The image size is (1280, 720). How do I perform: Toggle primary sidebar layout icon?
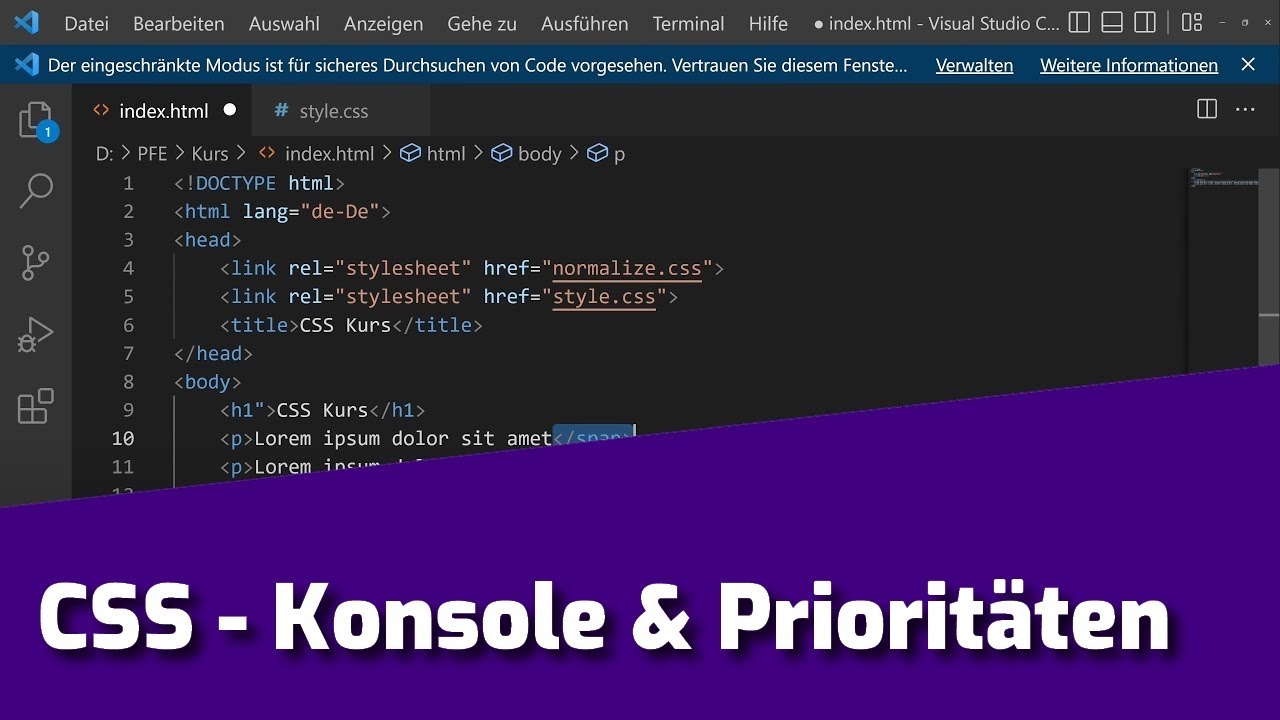(x=1079, y=22)
